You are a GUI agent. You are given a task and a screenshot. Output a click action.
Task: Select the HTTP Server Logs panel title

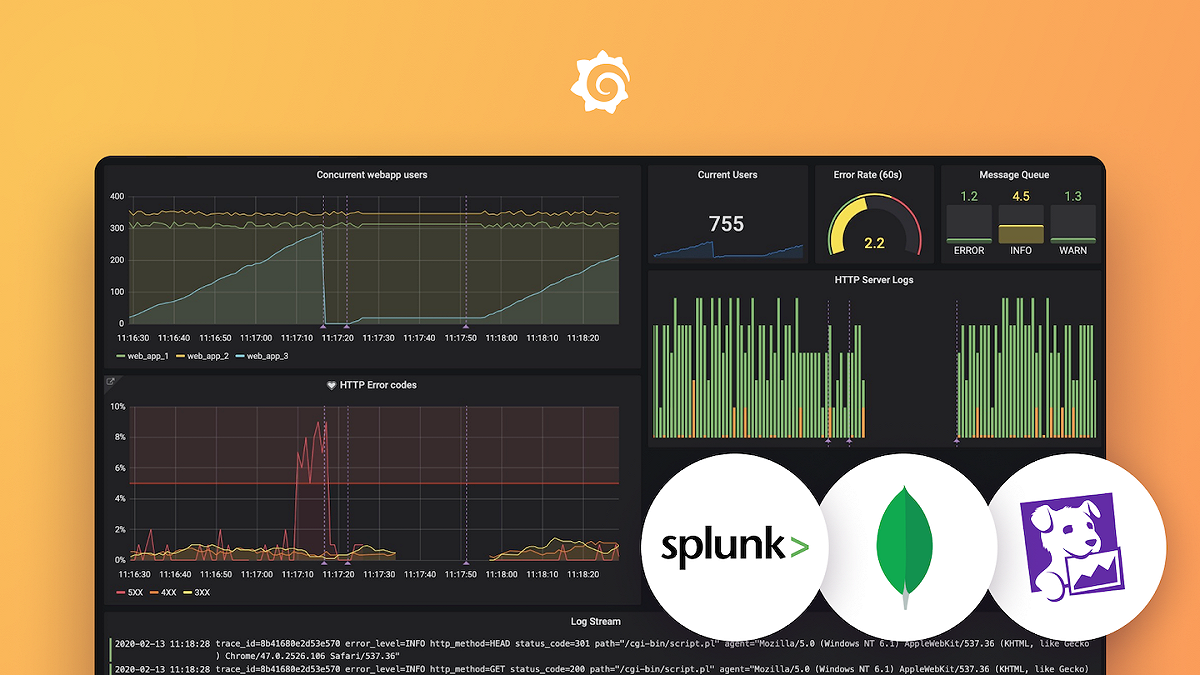click(x=875, y=280)
